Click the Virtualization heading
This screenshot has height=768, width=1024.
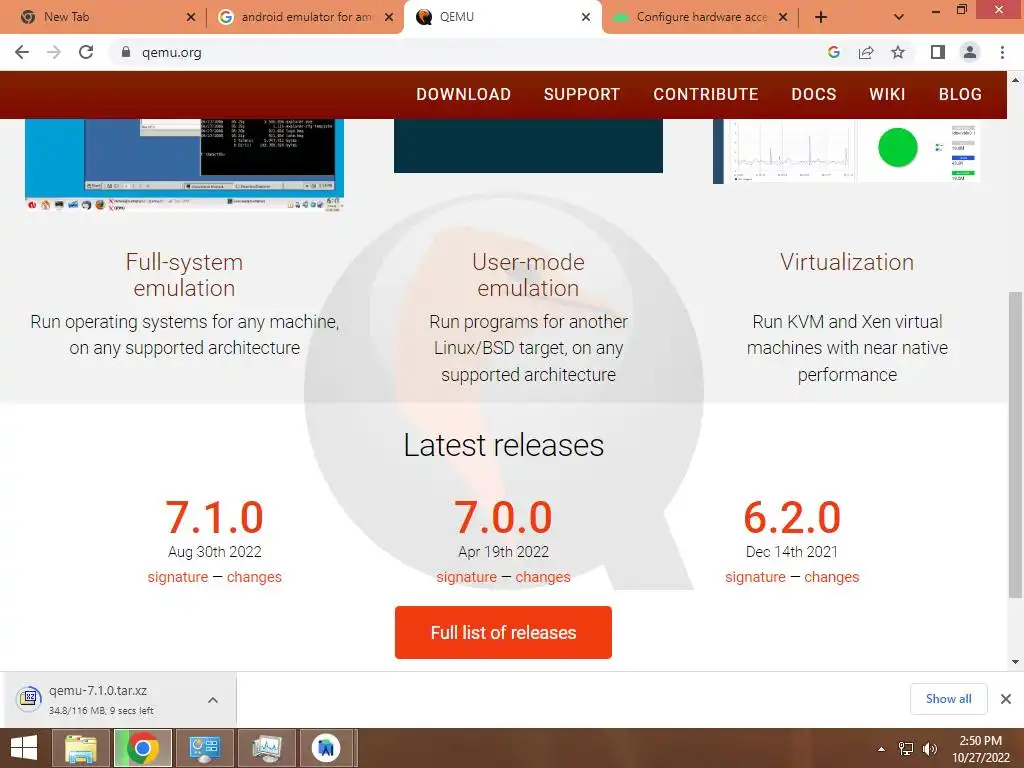(847, 262)
